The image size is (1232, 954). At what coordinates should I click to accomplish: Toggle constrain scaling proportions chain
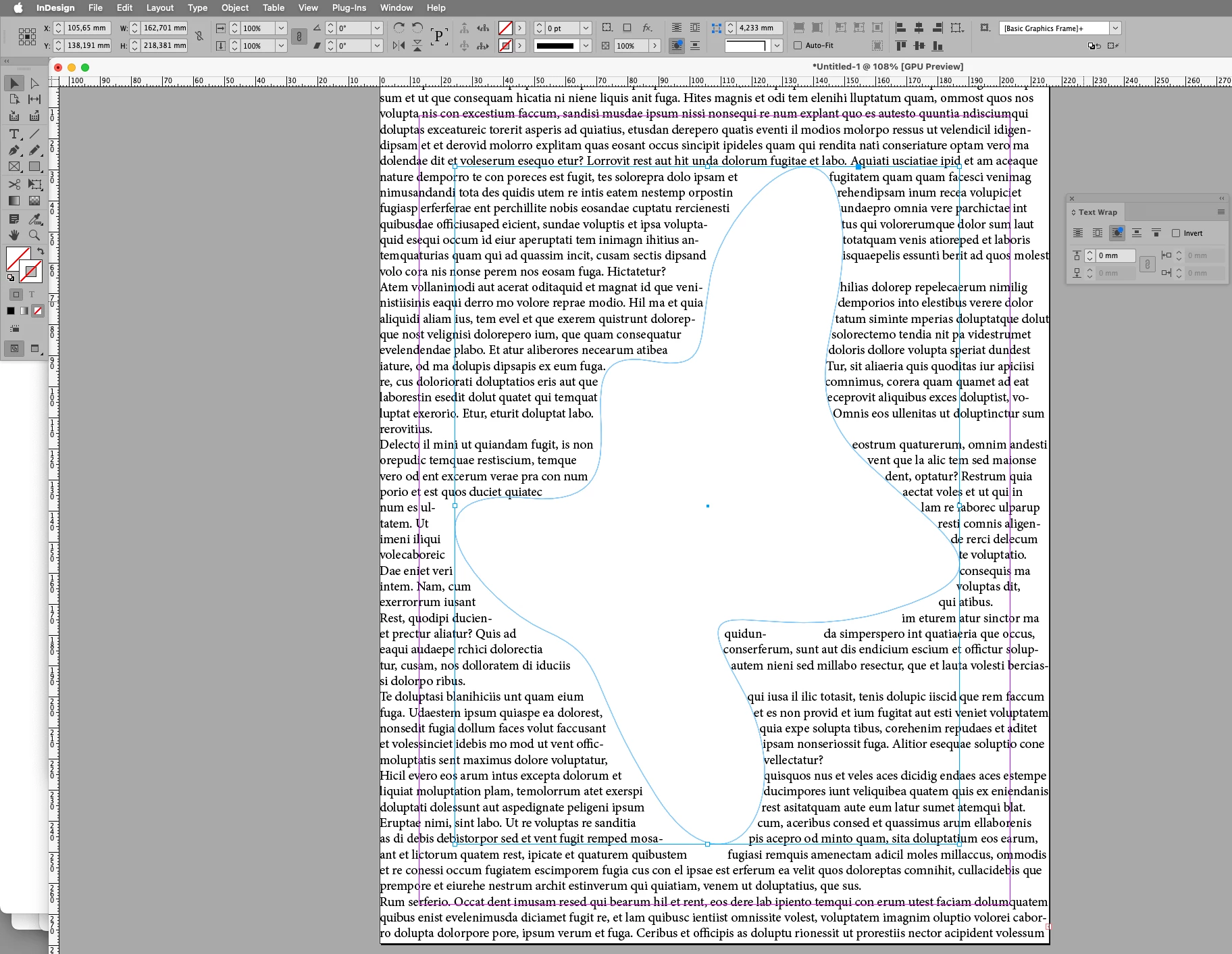tap(299, 36)
